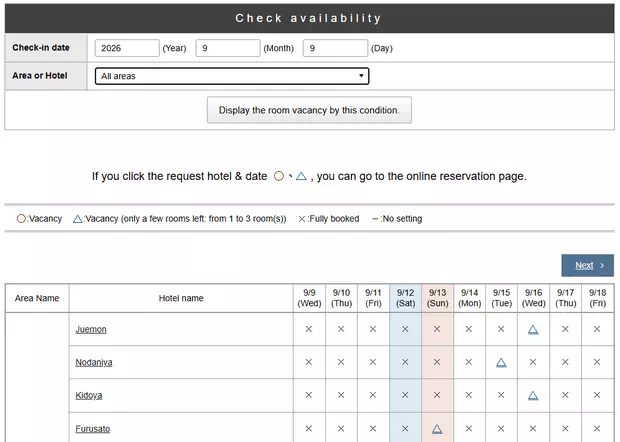Select Kidoya vacancy triangle on 9/16

click(x=533, y=395)
